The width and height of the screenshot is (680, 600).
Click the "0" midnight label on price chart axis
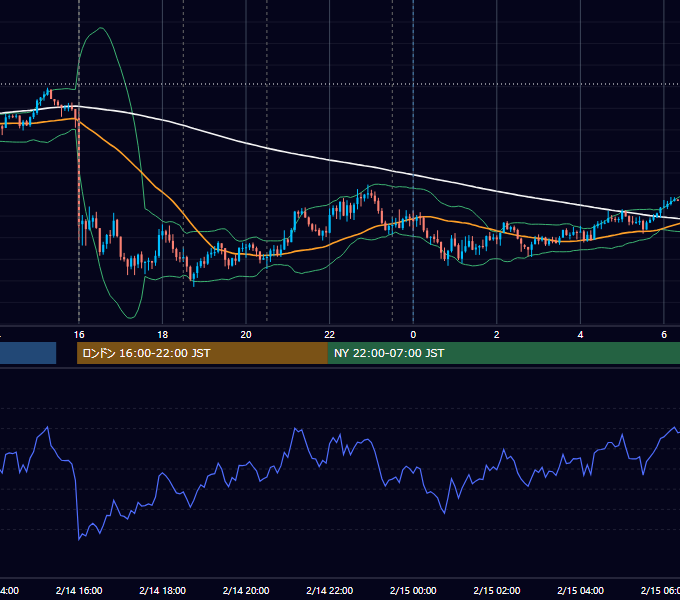(x=413, y=335)
